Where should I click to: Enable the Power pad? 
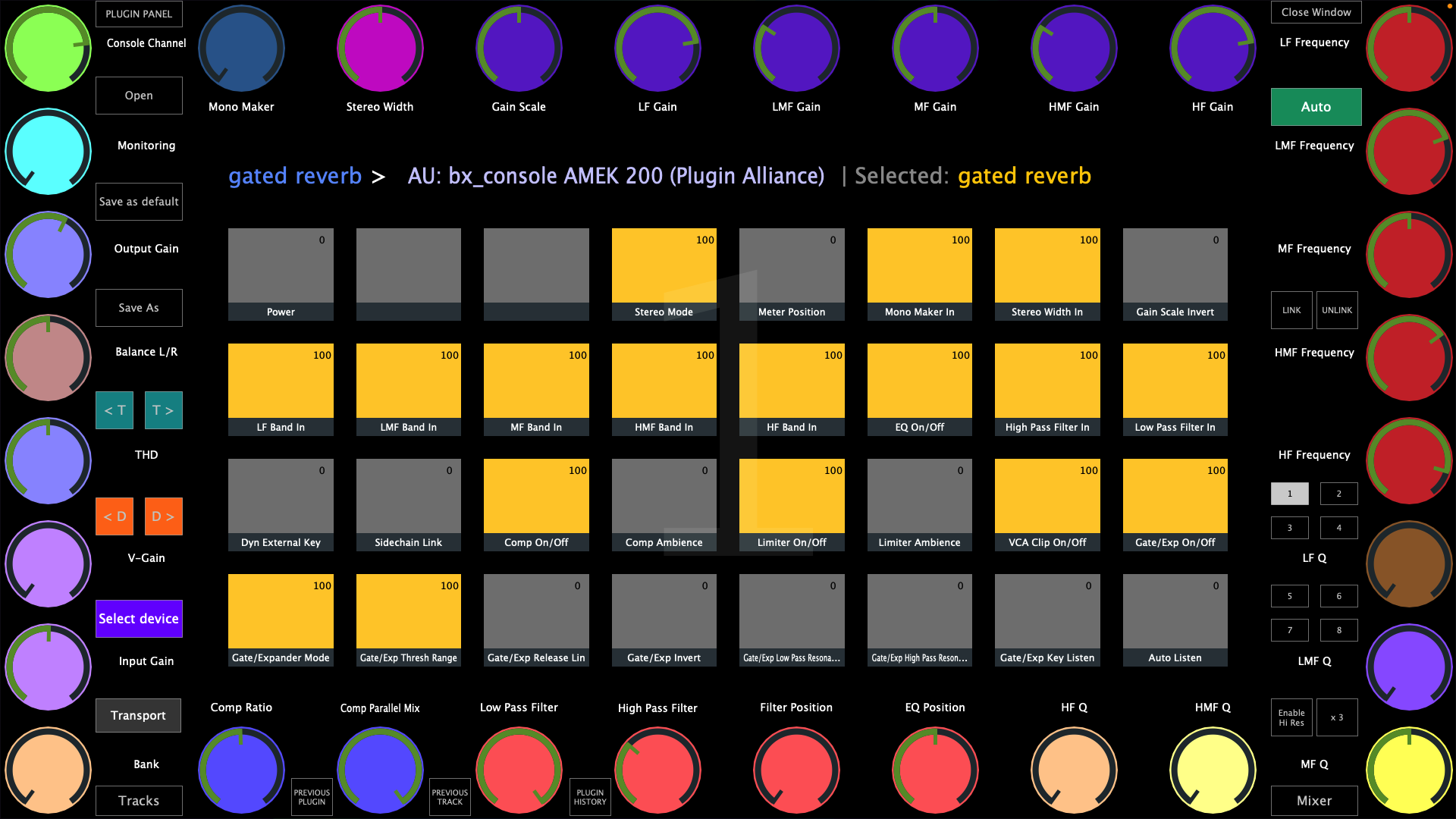[281, 273]
